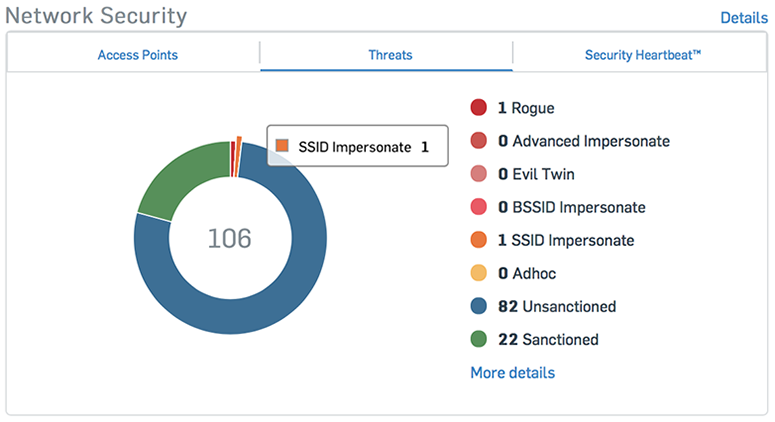Click the SSID Impersonate tooltip box
The image size is (775, 422).
click(357, 147)
